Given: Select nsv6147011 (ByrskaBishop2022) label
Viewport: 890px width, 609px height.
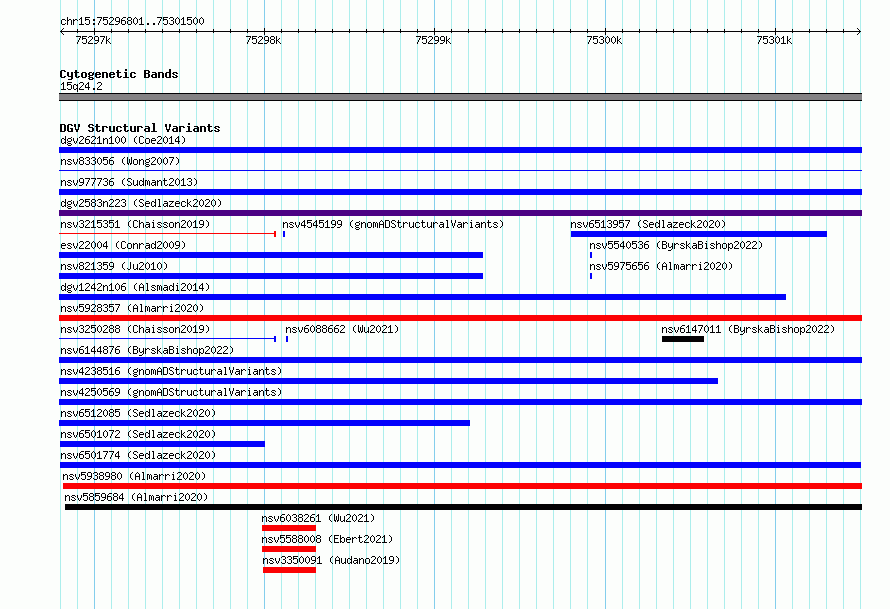Looking at the screenshot, I should [748, 329].
